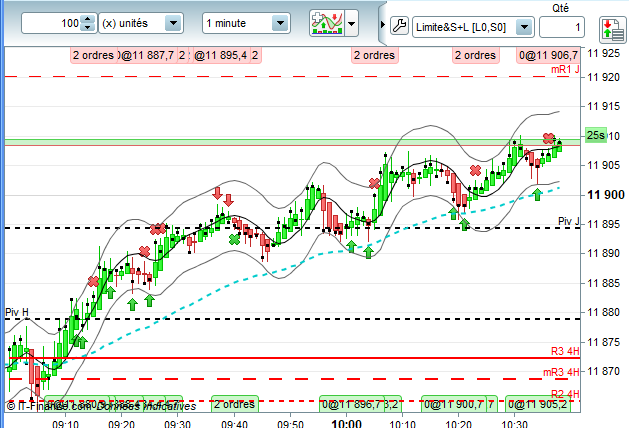Select the red order label @11 895,4

pos(221,55)
